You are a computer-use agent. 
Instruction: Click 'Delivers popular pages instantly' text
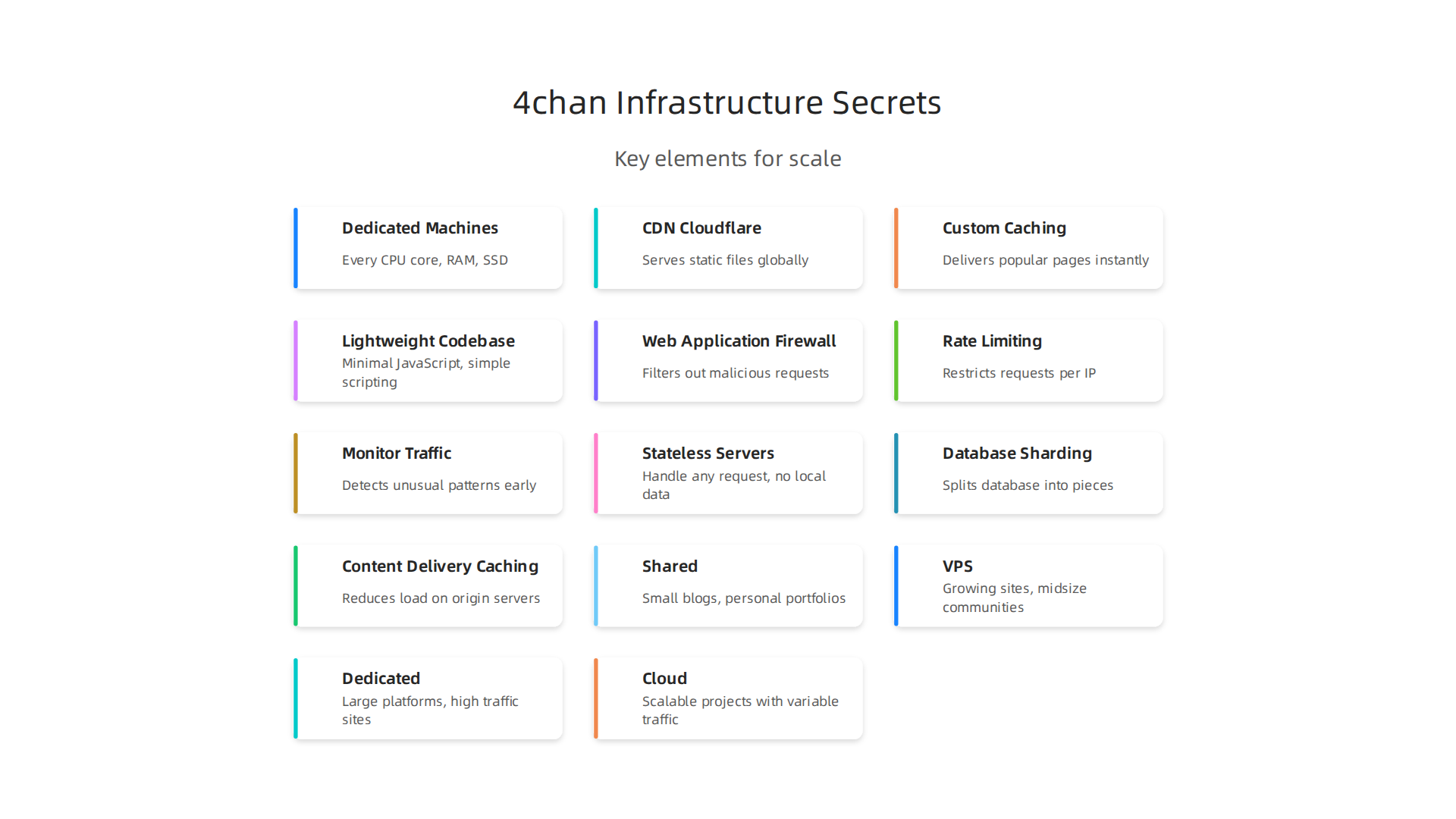click(1046, 260)
